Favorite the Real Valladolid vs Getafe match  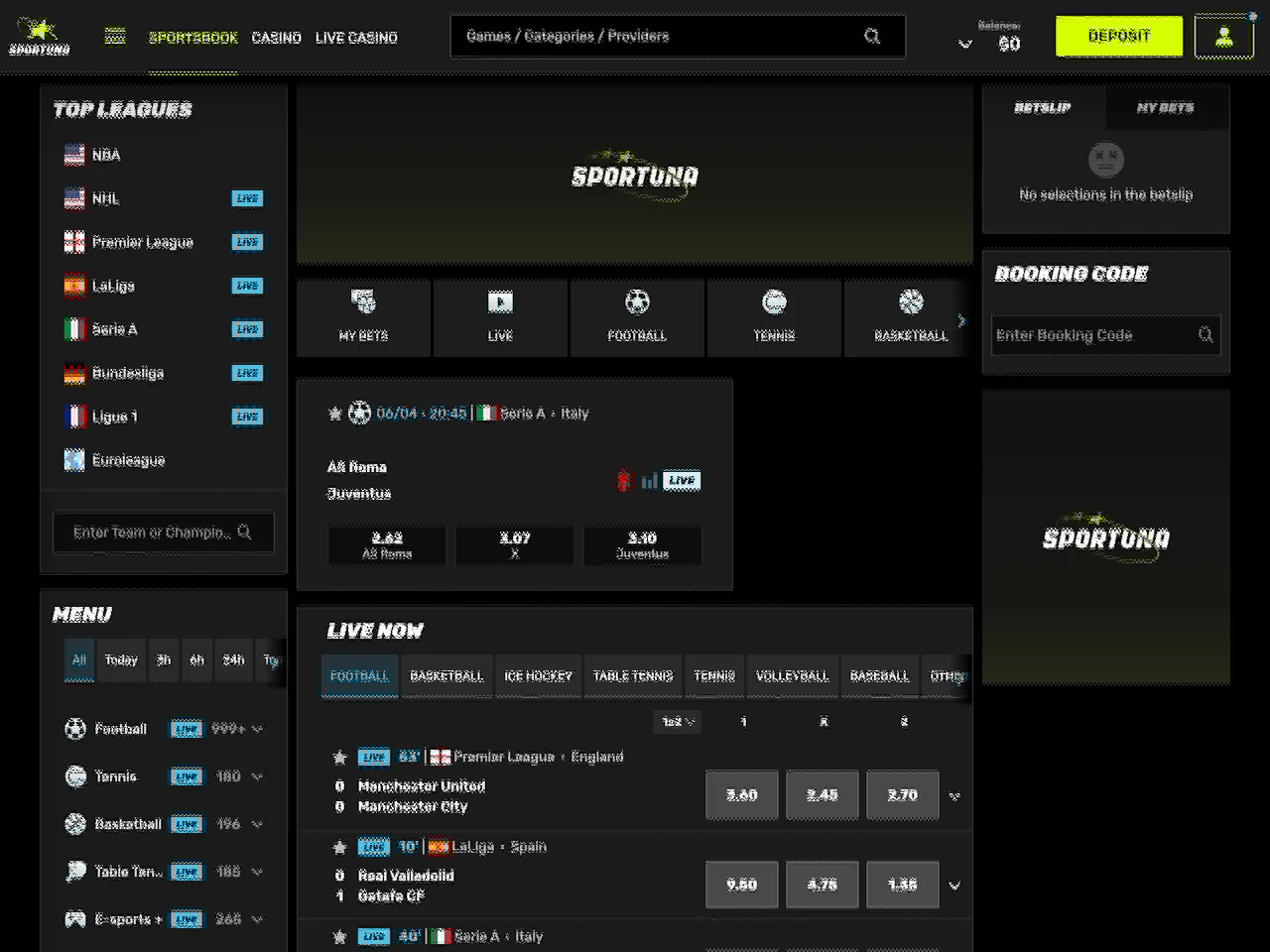point(339,847)
